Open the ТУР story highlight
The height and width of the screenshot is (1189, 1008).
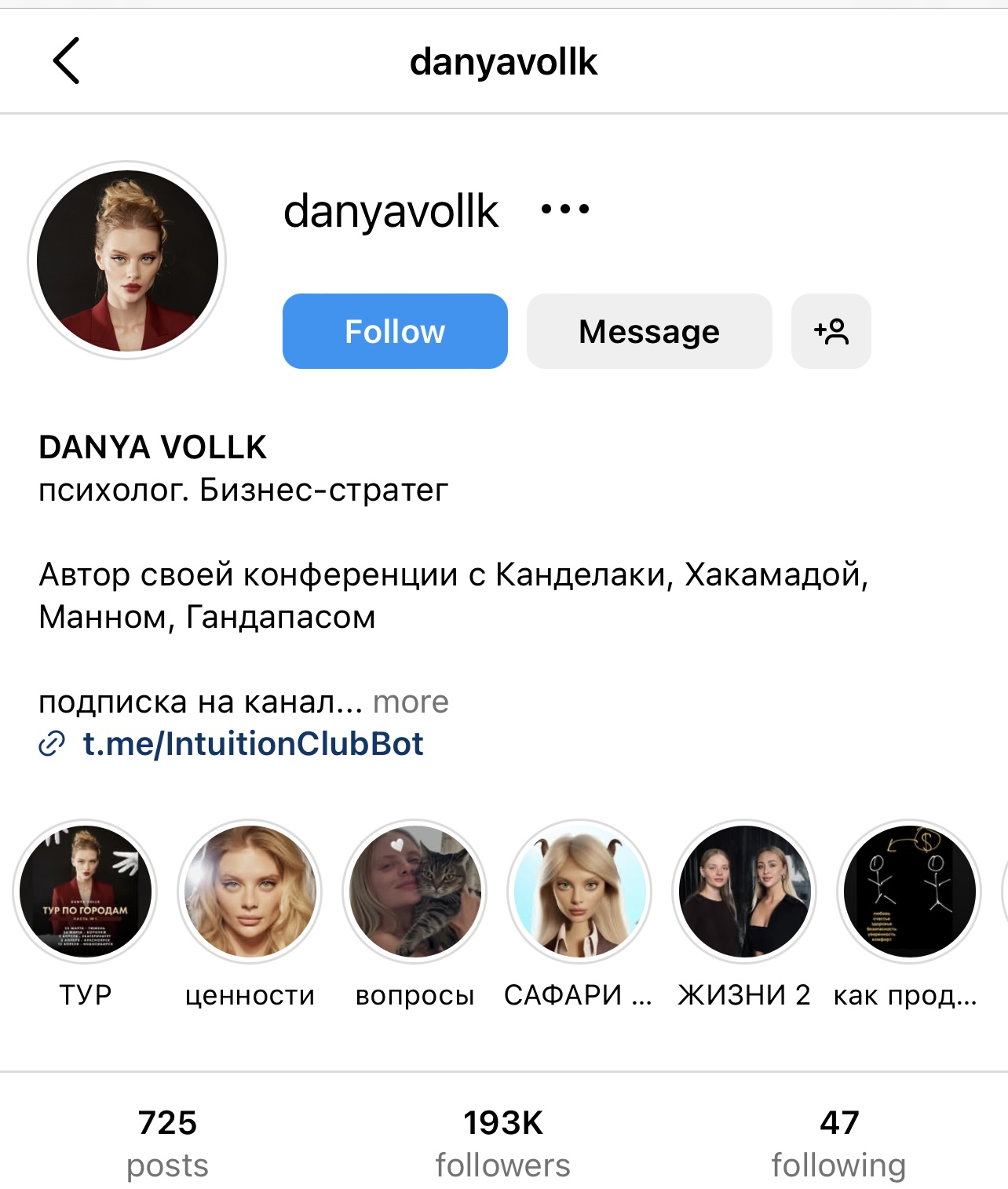pos(86,892)
